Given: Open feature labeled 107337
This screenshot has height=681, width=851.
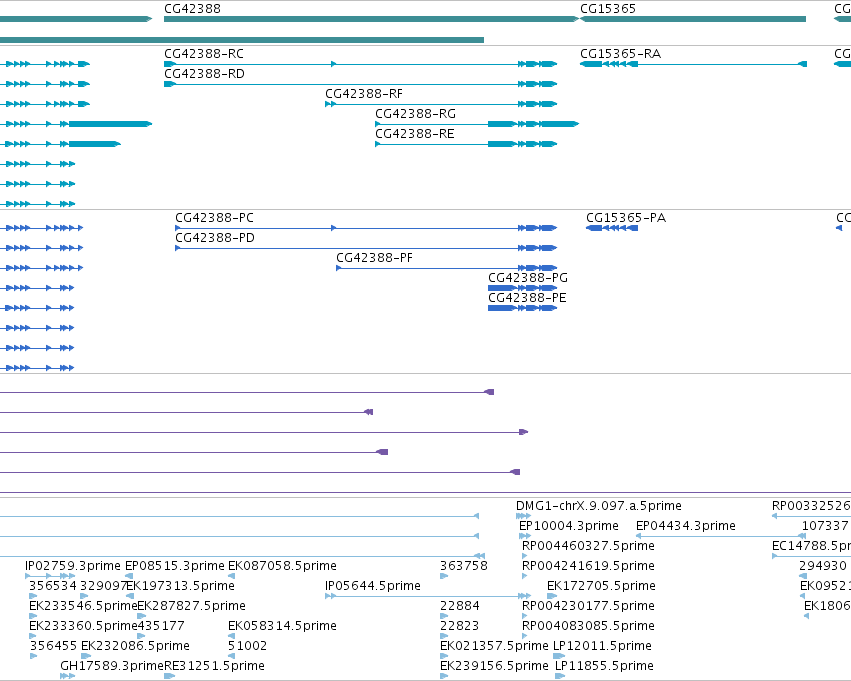Looking at the screenshot, I should pyautogui.click(x=825, y=526).
